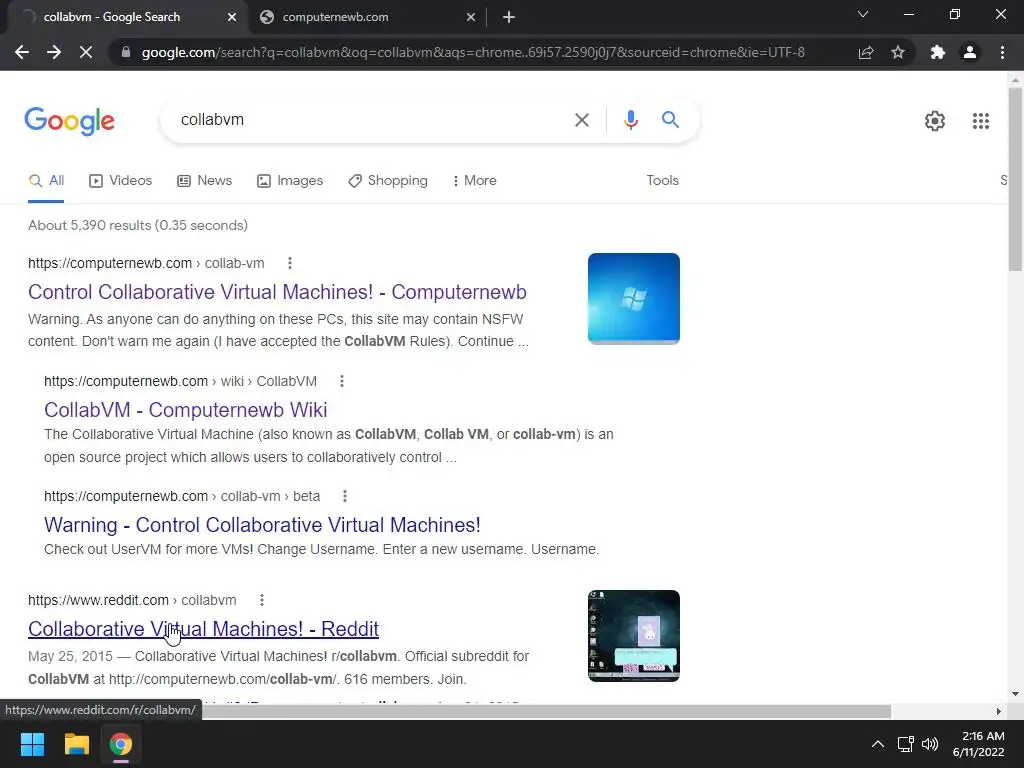The width and height of the screenshot is (1024, 768).
Task: Click the URL in the address bar
Action: (473, 52)
